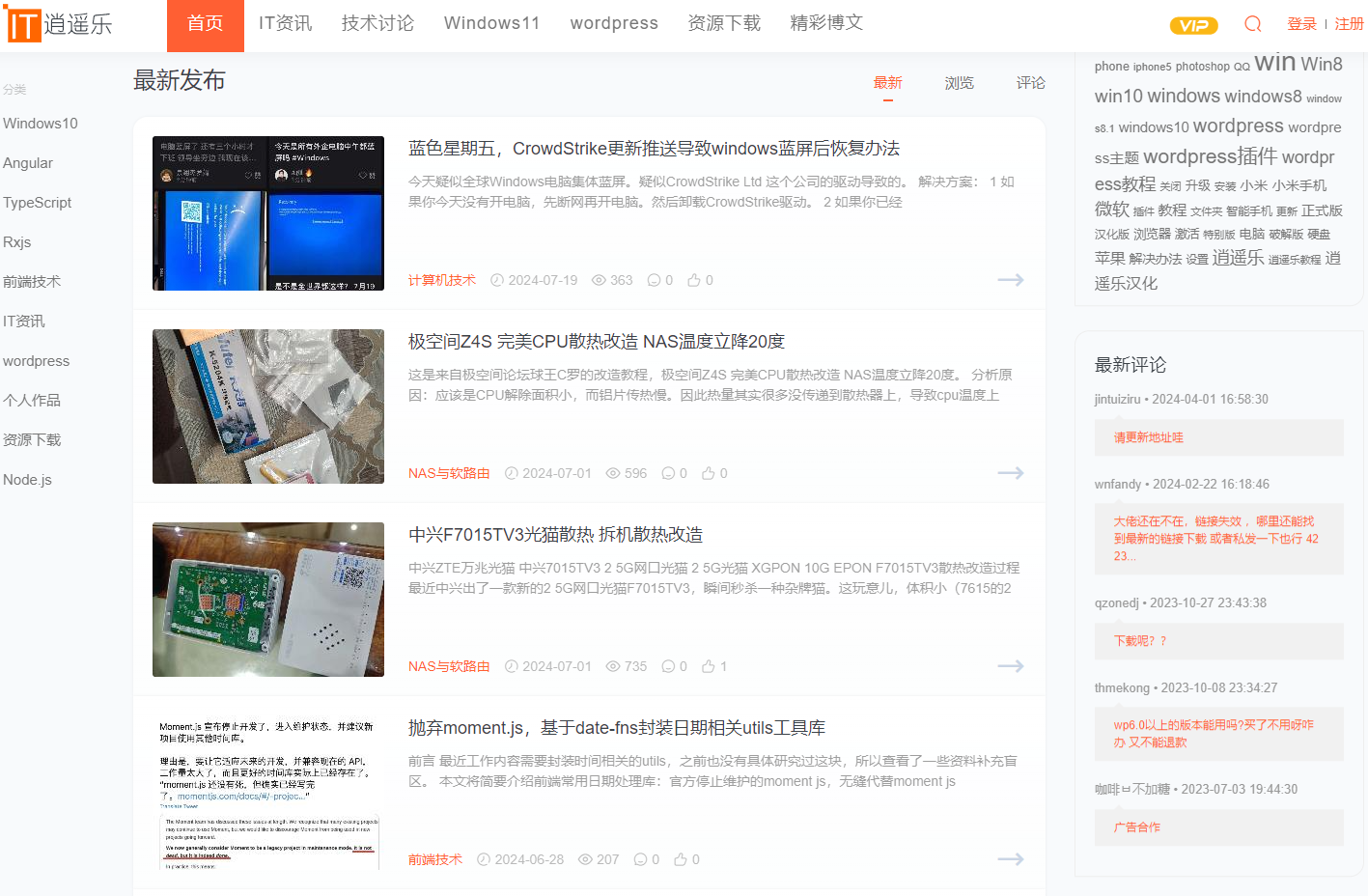1368x896 pixels.
Task: Click NAS与软路由 tag on 极空间 article
Action: pos(449,473)
